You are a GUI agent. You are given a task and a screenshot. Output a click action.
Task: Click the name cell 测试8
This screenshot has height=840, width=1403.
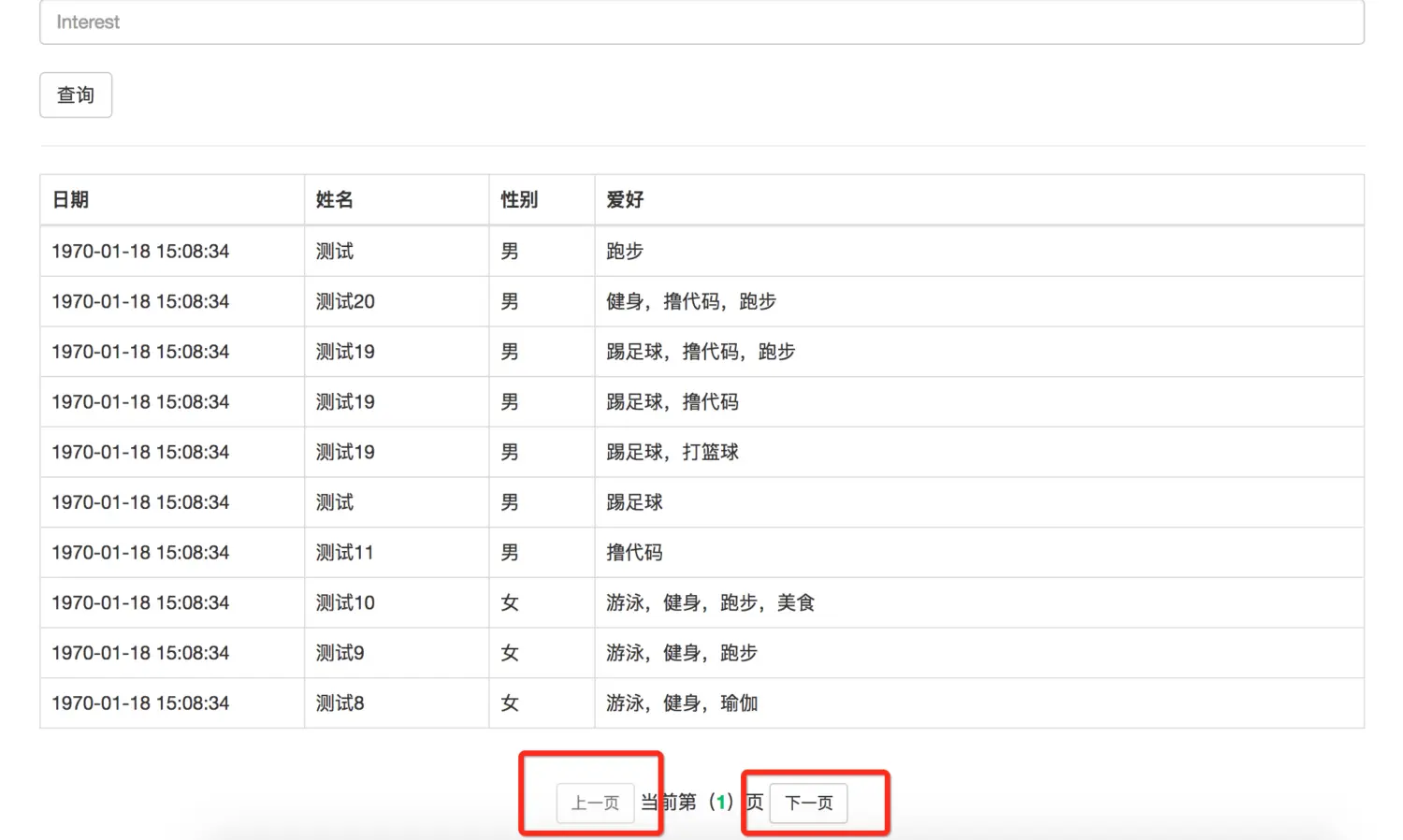pos(340,703)
